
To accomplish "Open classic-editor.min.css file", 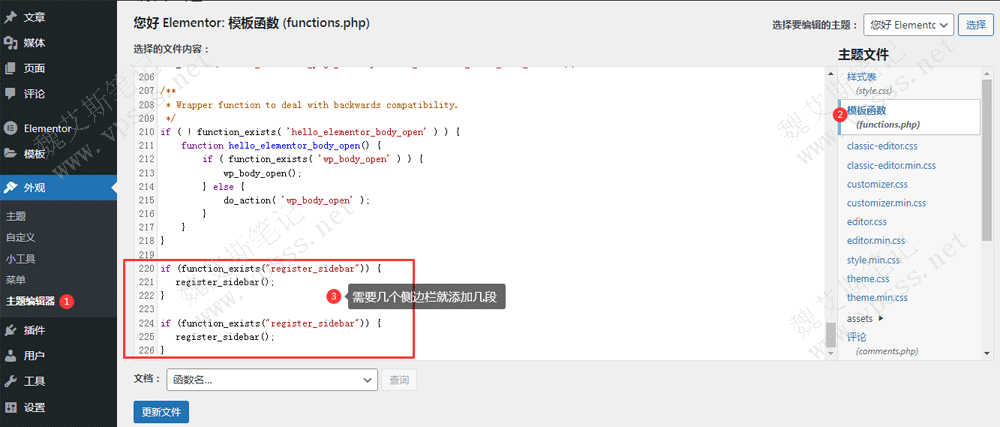I will point(892,165).
